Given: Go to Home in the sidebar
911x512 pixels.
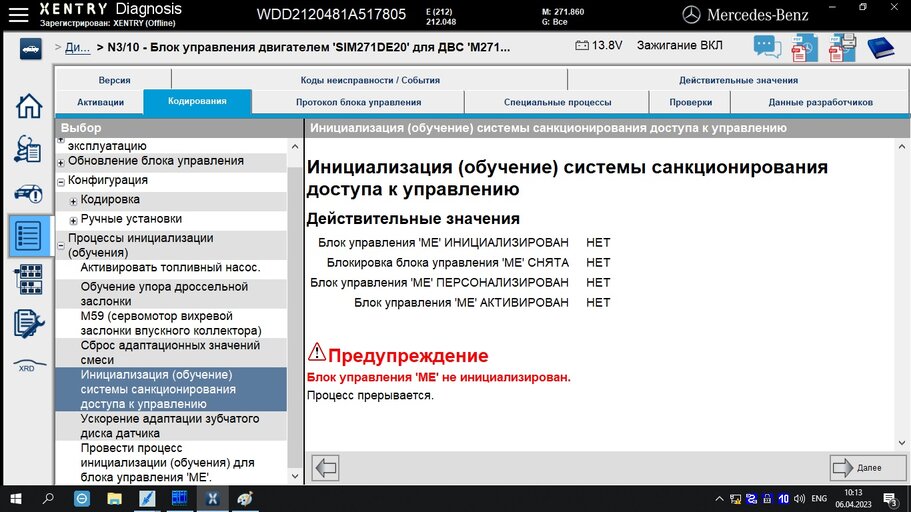Looking at the screenshot, I should coord(28,106).
